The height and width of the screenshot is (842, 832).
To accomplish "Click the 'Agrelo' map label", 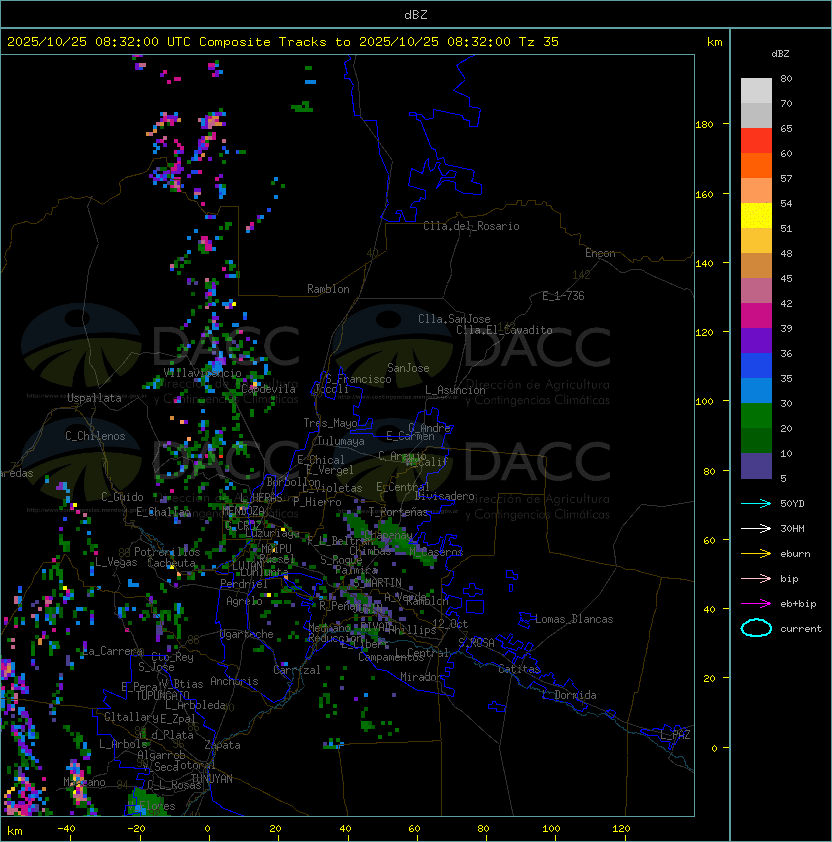I will pyautogui.click(x=244, y=601).
